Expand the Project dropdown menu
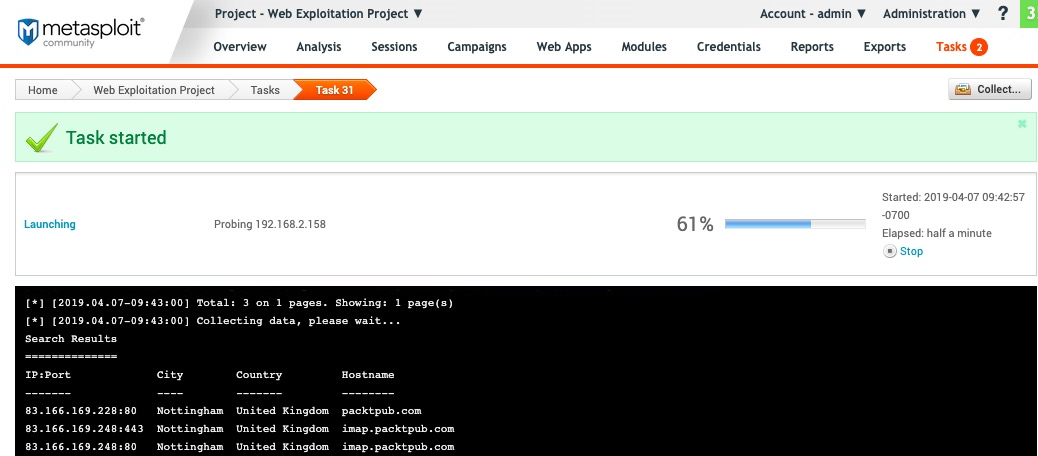This screenshot has height=456, width=1038. [x=319, y=14]
